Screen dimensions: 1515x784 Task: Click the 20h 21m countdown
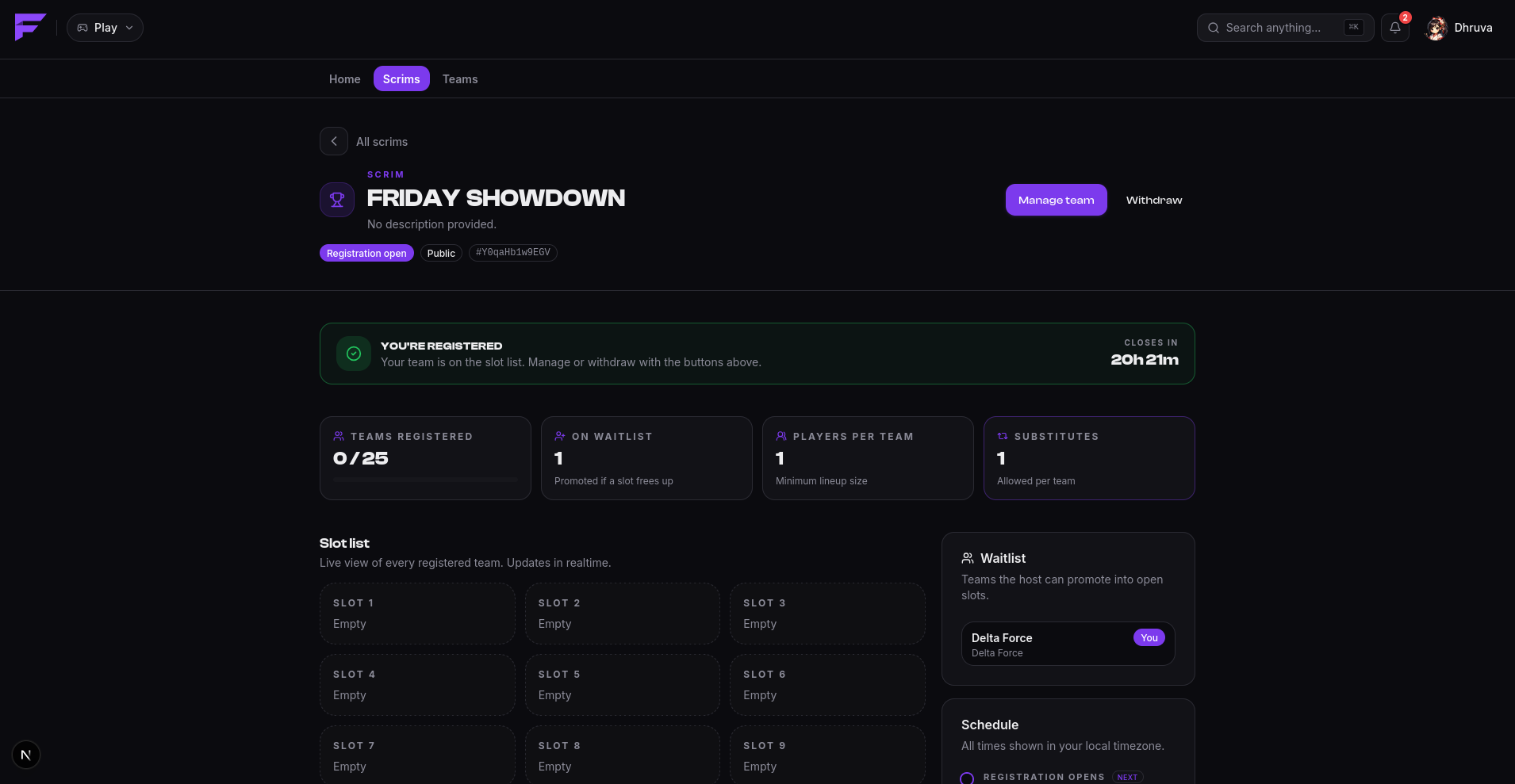tap(1145, 360)
